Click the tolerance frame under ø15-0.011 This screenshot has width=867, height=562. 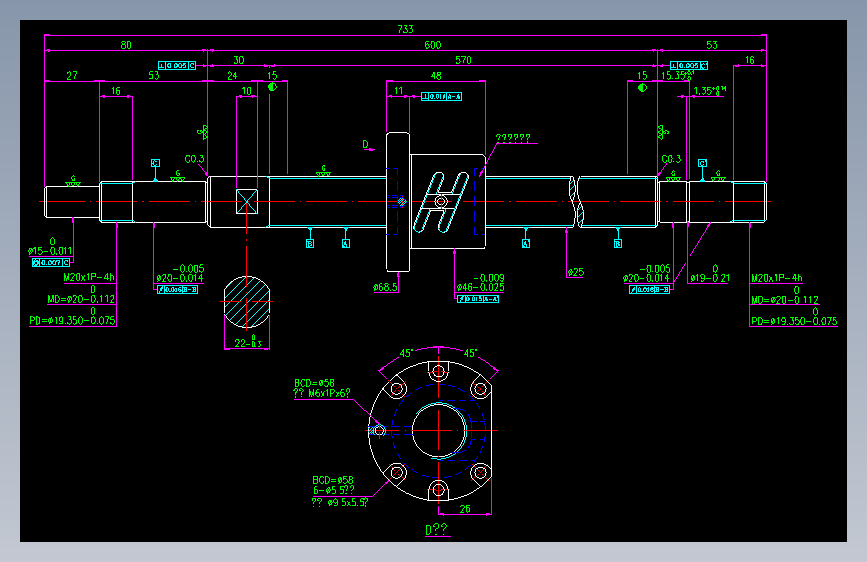51,262
